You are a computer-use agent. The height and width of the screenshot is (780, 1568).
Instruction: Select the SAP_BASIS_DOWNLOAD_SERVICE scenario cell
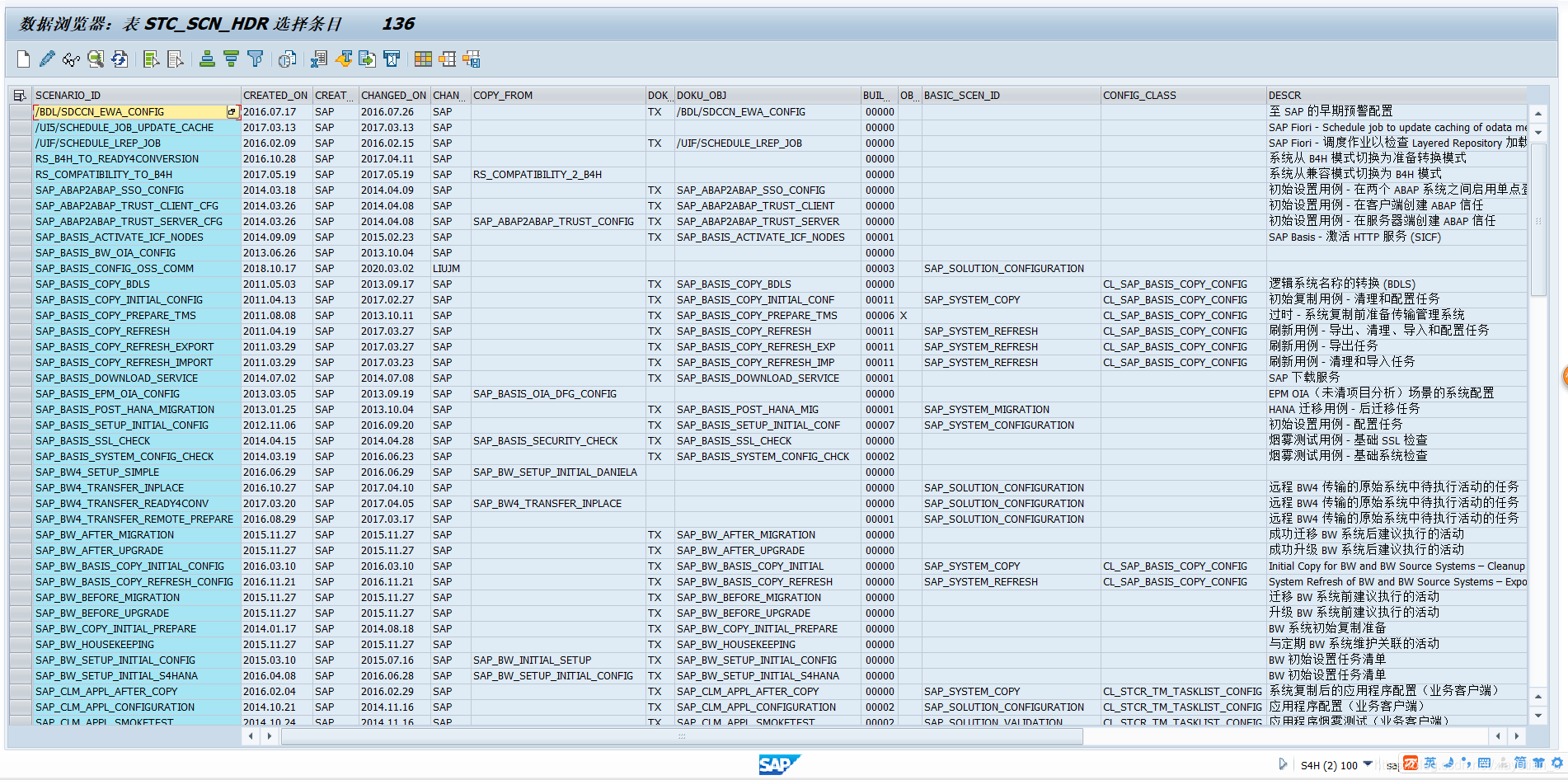point(137,378)
